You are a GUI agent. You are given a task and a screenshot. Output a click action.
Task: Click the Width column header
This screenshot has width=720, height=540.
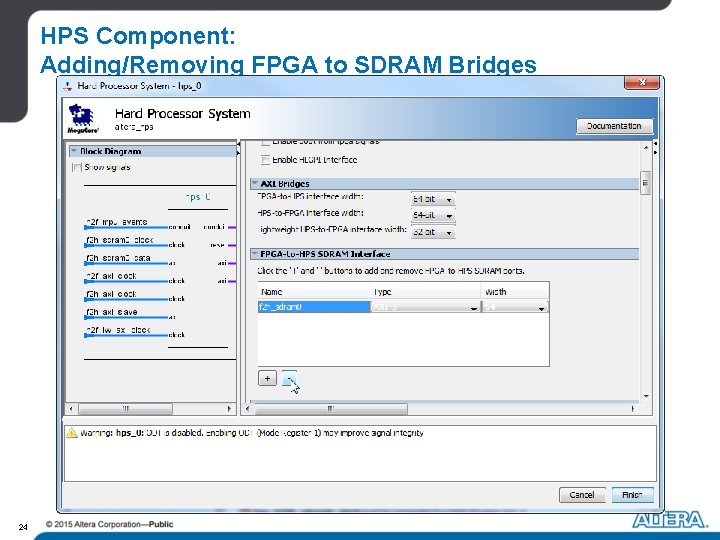(x=515, y=292)
